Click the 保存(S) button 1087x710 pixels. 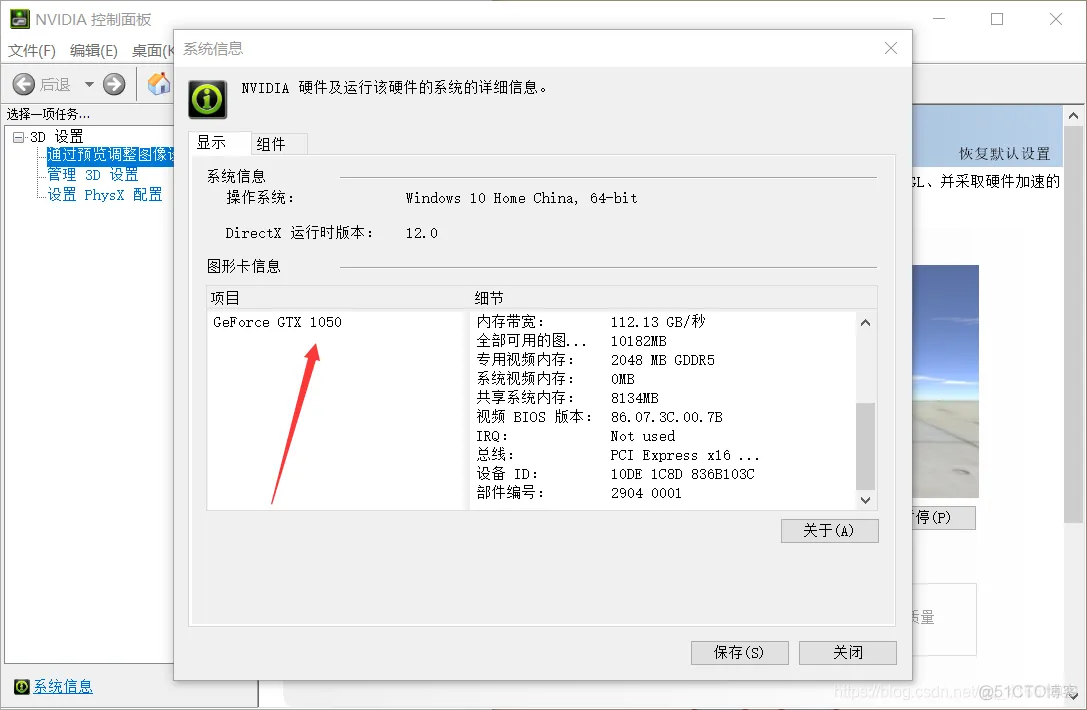click(x=739, y=652)
